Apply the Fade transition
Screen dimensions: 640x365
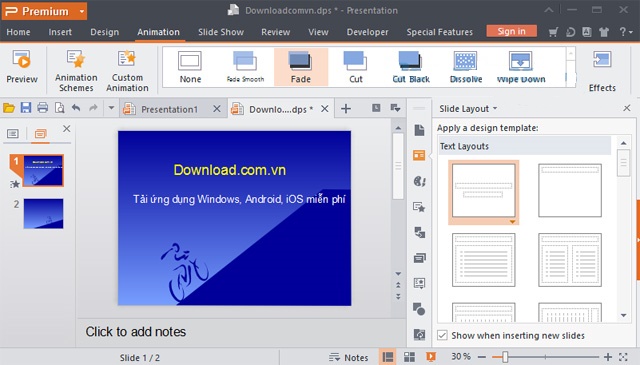[301, 67]
